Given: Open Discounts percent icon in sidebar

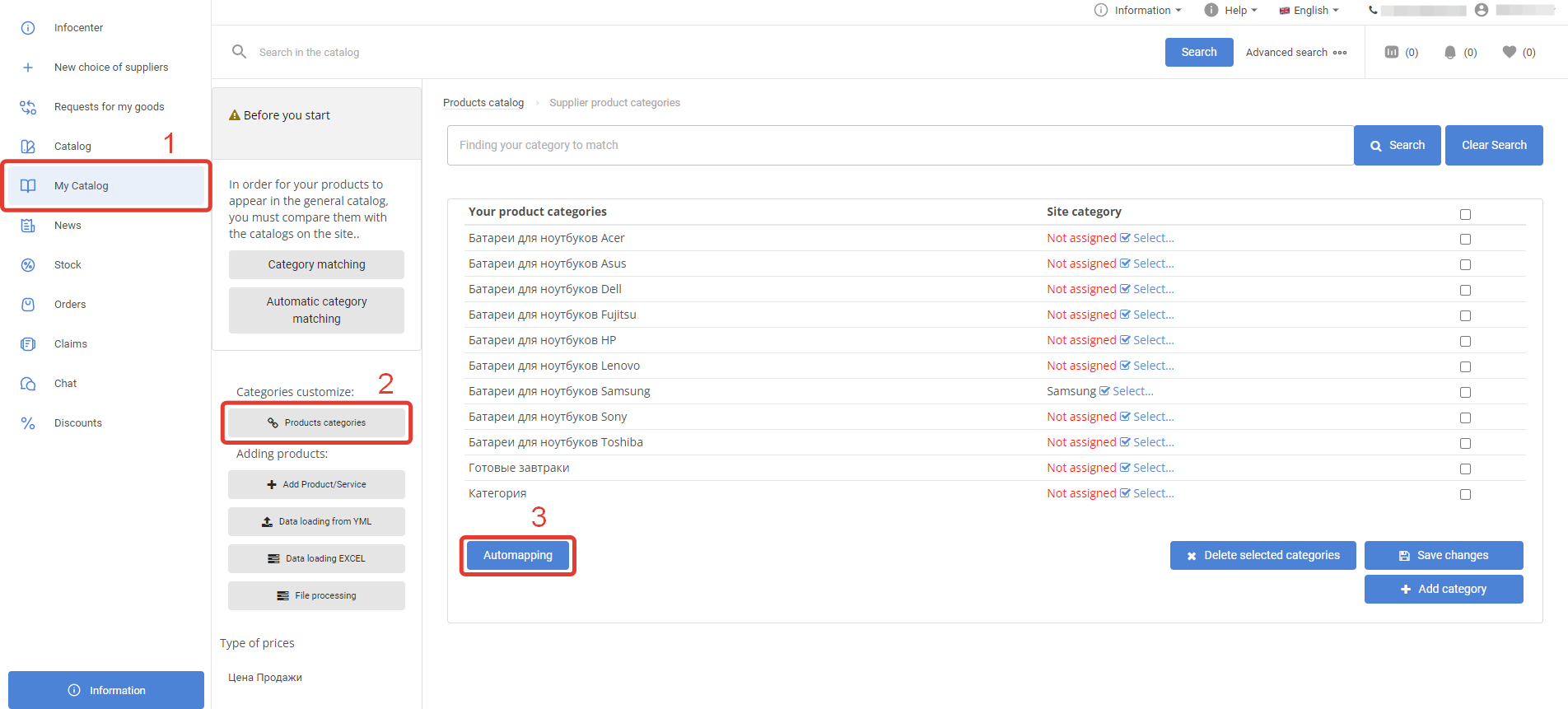Looking at the screenshot, I should [x=28, y=423].
